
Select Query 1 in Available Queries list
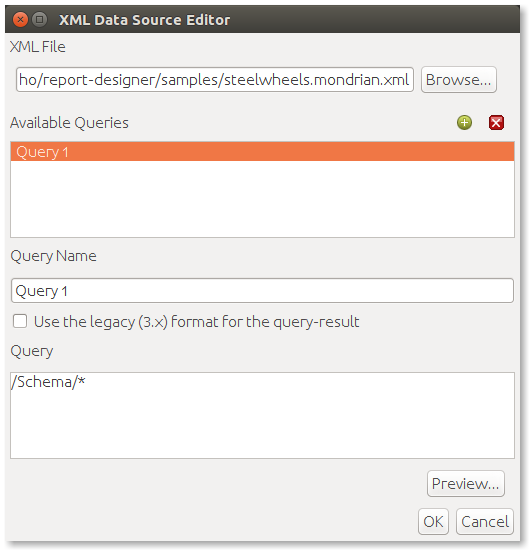262,152
